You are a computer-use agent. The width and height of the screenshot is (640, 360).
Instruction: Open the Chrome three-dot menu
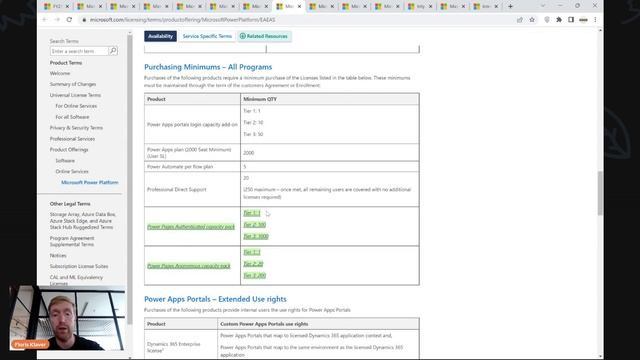(595, 20)
